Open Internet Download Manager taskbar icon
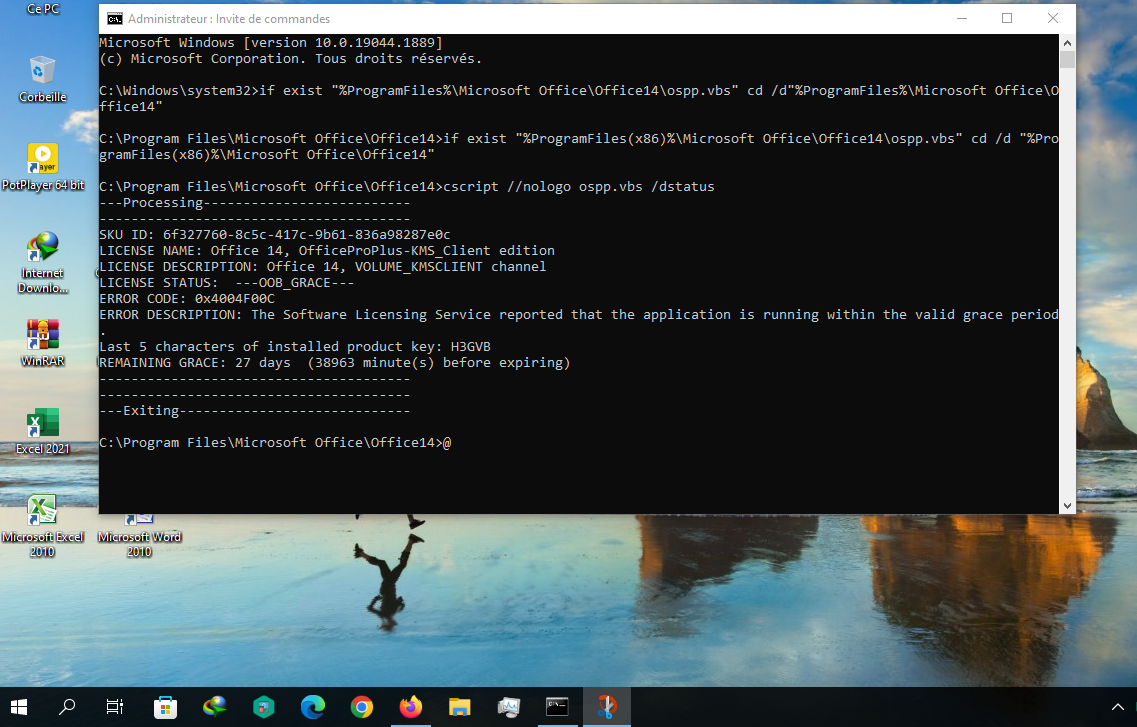 tap(215, 707)
